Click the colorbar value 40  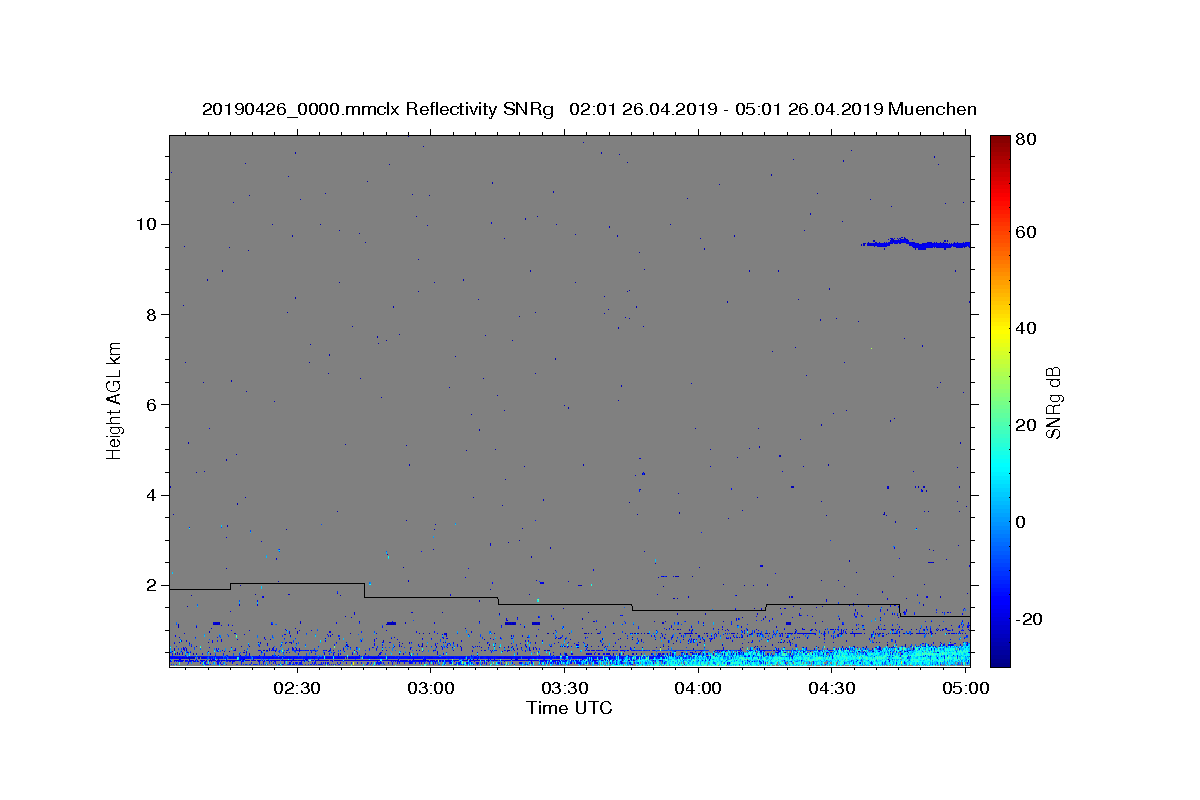[1027, 328]
